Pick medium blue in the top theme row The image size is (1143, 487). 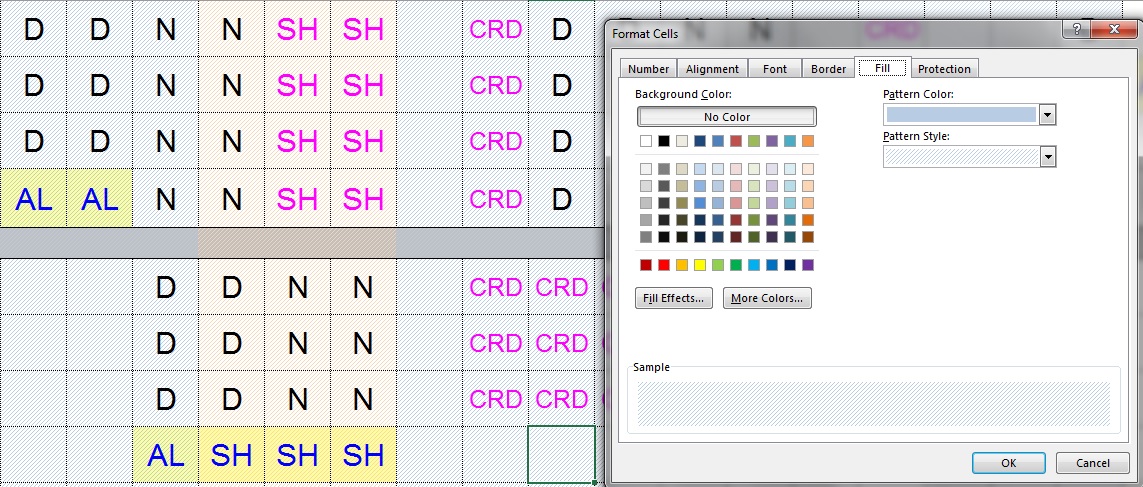[718, 141]
